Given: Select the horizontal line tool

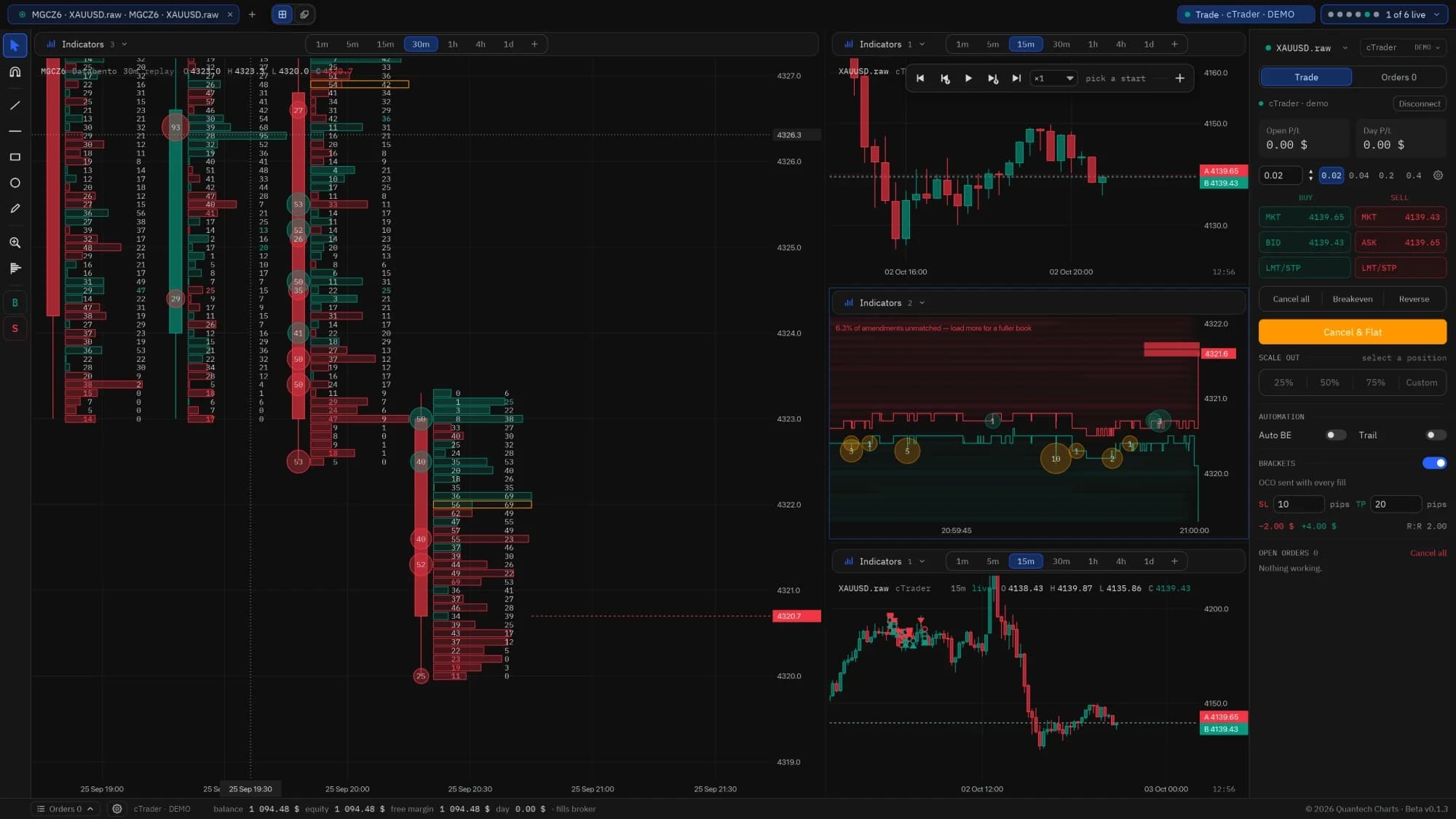Looking at the screenshot, I should (x=15, y=131).
